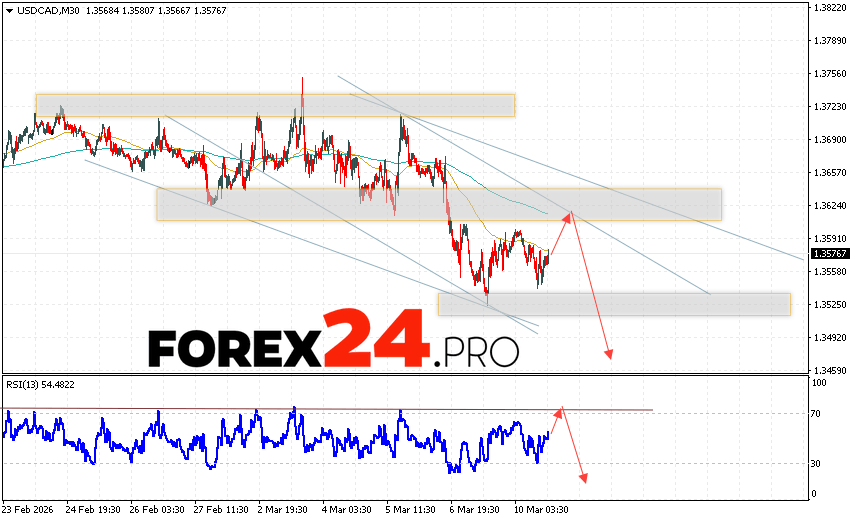The image size is (854, 521).
Task: Select the lower grey support zone near 1.35250
Action: tap(614, 304)
